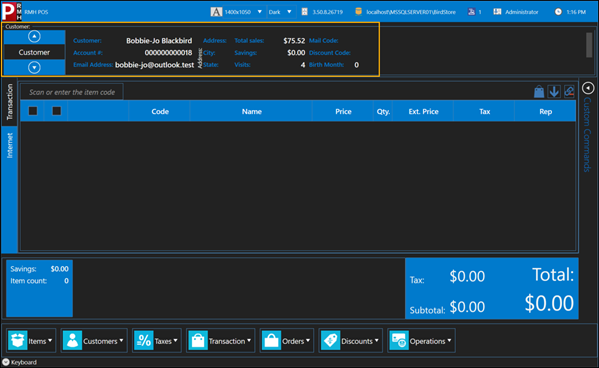599x368 pixels.
Task: Click the shopping bag icon above grid
Action: [x=539, y=92]
